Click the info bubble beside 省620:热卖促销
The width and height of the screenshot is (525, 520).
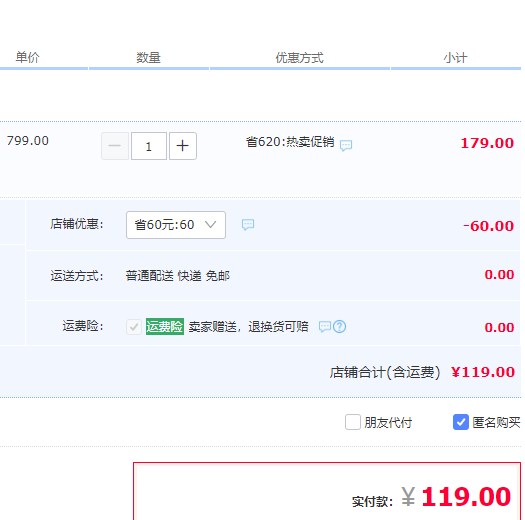[x=346, y=145]
